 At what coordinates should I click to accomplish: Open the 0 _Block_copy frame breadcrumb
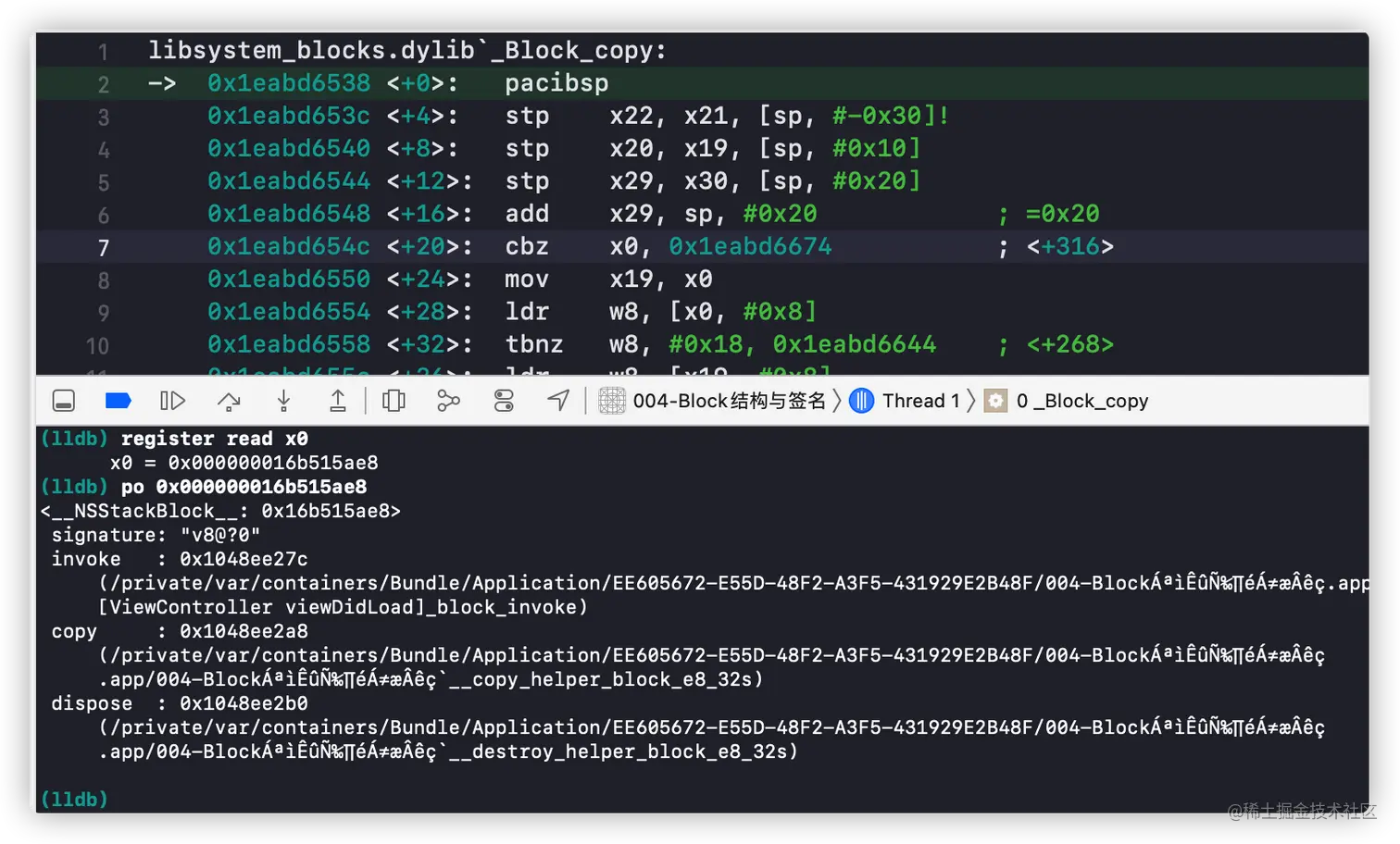pos(1081,401)
